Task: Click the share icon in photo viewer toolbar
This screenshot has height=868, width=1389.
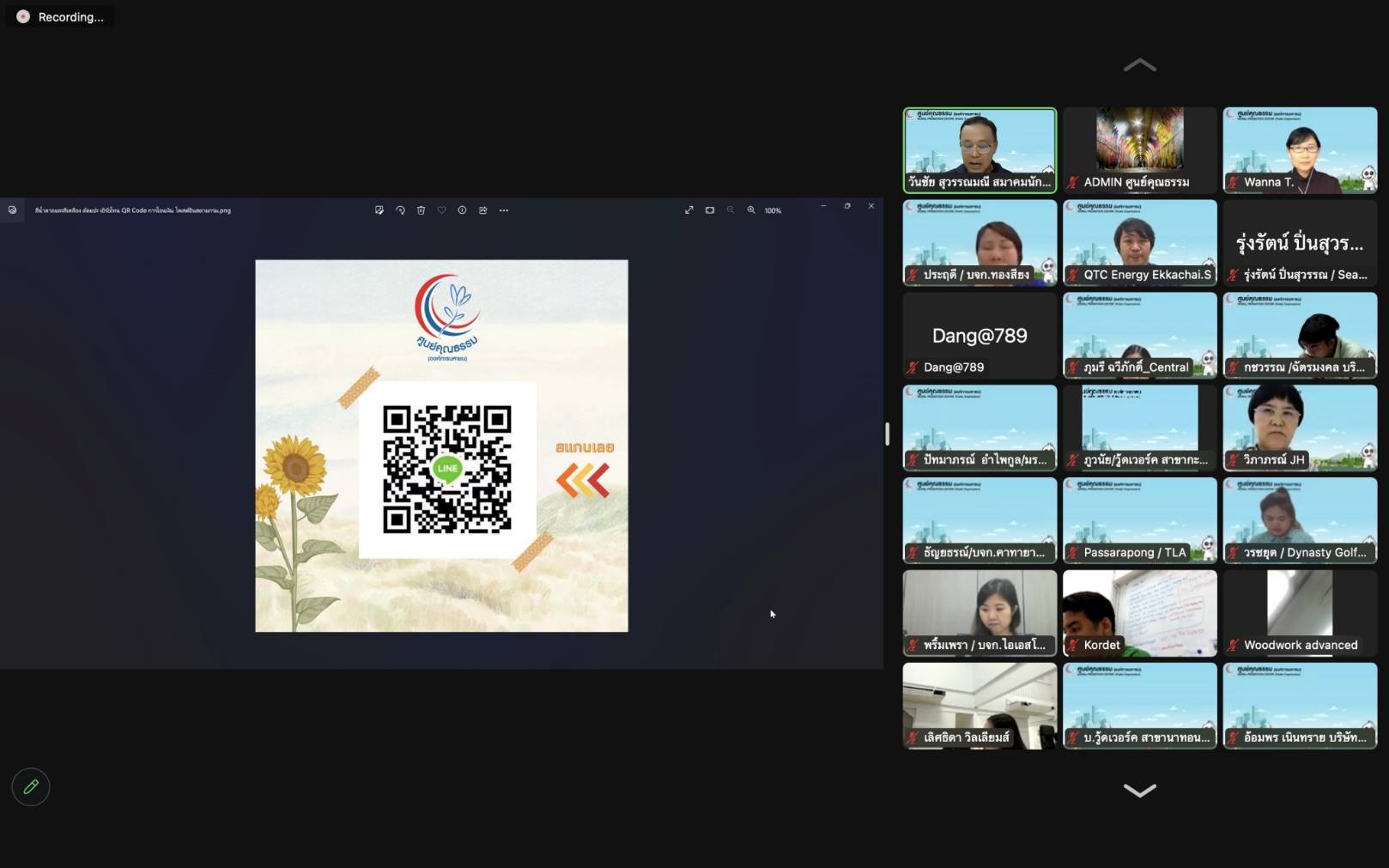Action: click(482, 210)
